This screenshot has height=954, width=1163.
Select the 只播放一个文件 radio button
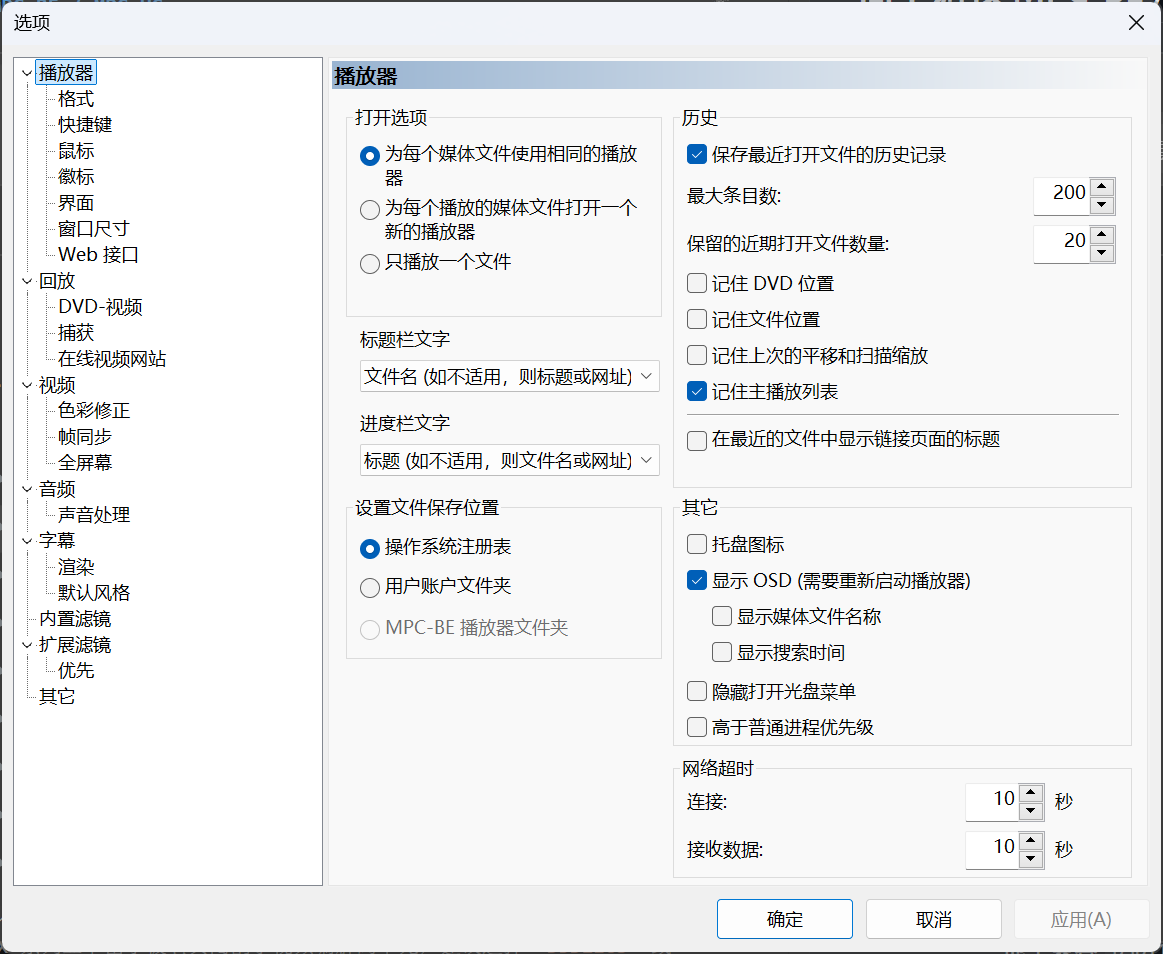tap(369, 263)
